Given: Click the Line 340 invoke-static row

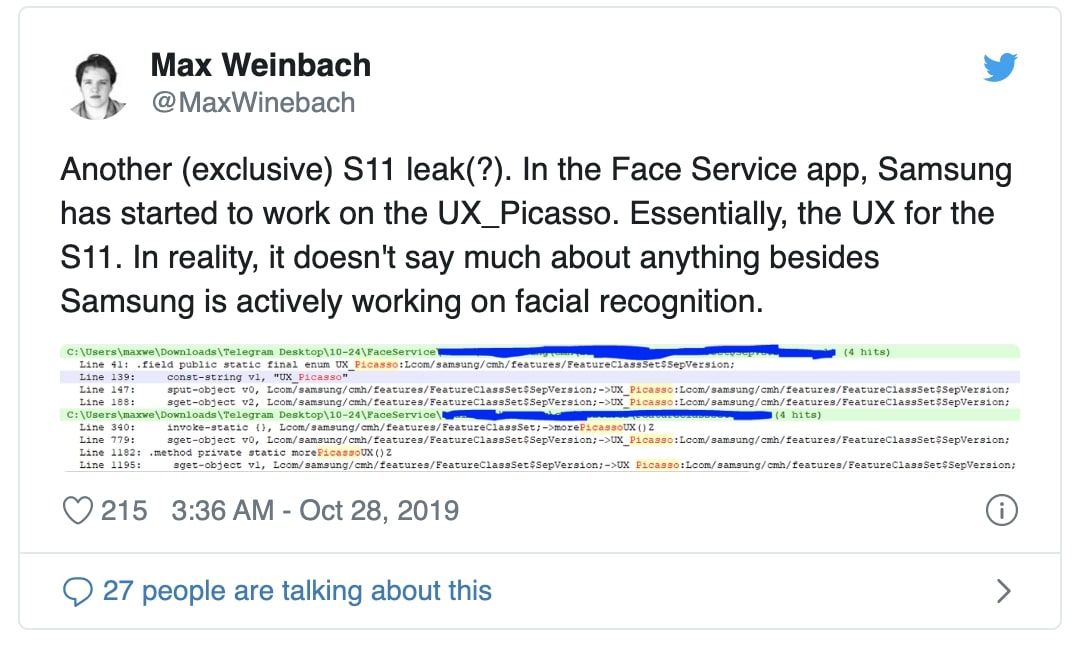Looking at the screenshot, I should tap(400, 427).
